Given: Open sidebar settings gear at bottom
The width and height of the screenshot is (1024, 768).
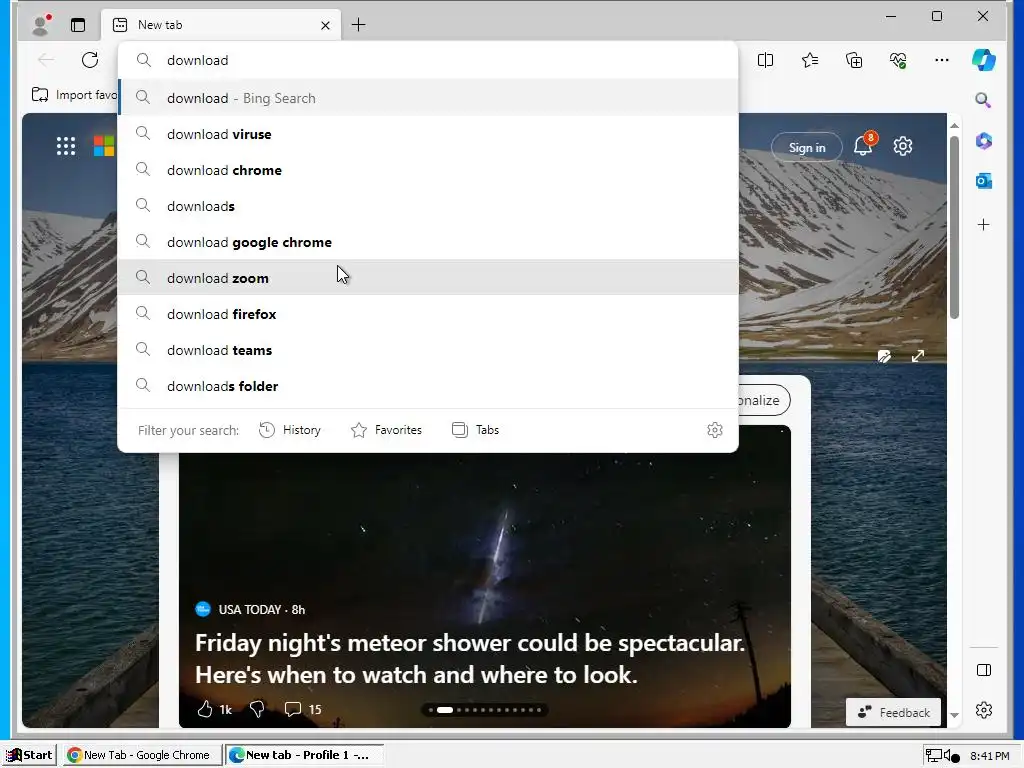Looking at the screenshot, I should [x=984, y=710].
